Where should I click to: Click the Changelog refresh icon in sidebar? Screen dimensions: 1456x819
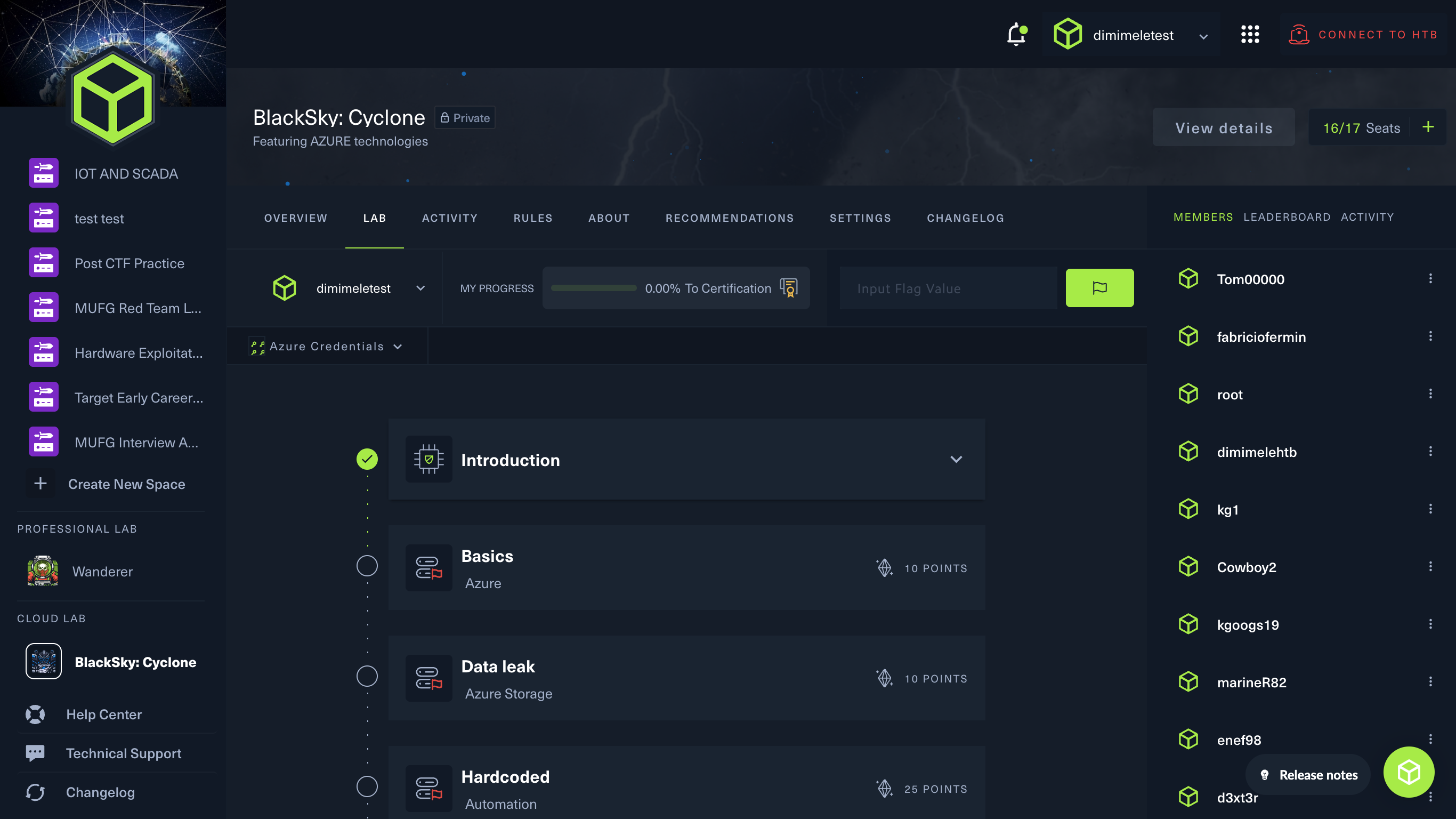(x=35, y=792)
